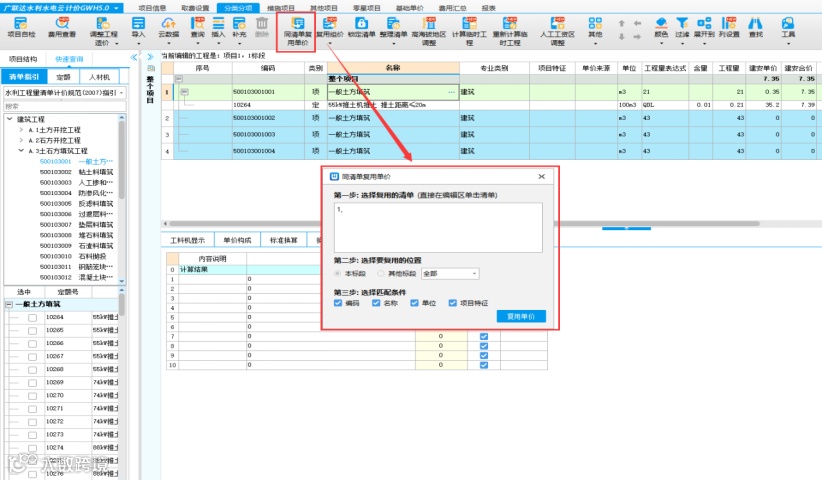Image resolution: width=822 pixels, height=480 pixels.
Task: Collapse A.3土石方填筑工程 node
Action: [21, 150]
